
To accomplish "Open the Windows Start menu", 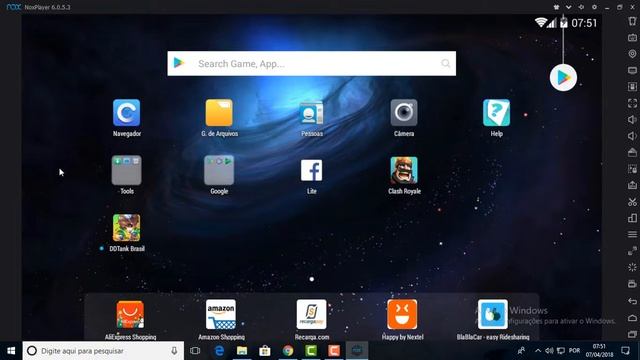I will 11,351.
